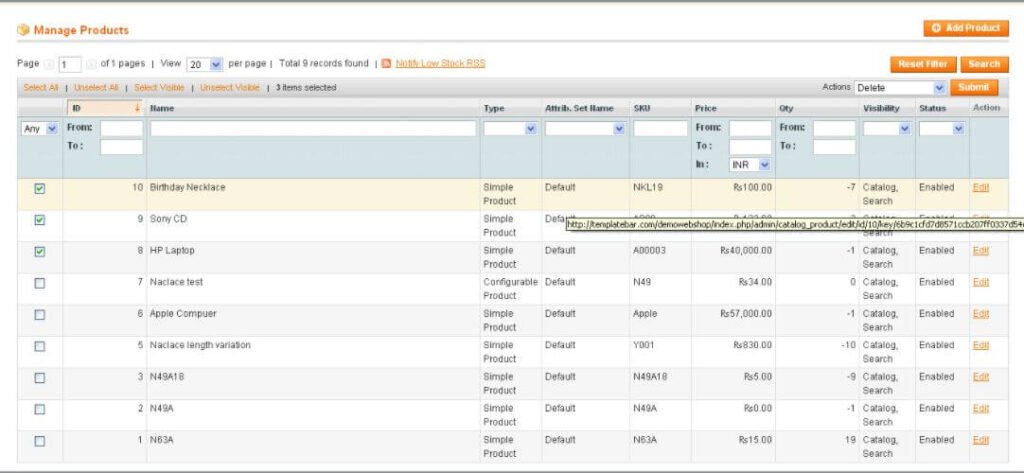This screenshot has height=473, width=1024.
Task: Open the View per page dropdown
Action: click(x=205, y=65)
